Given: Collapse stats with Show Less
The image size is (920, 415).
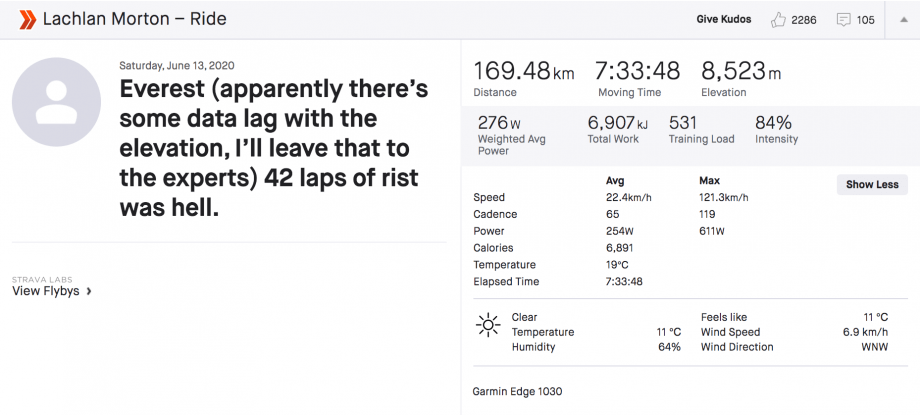Looking at the screenshot, I should click(x=872, y=184).
